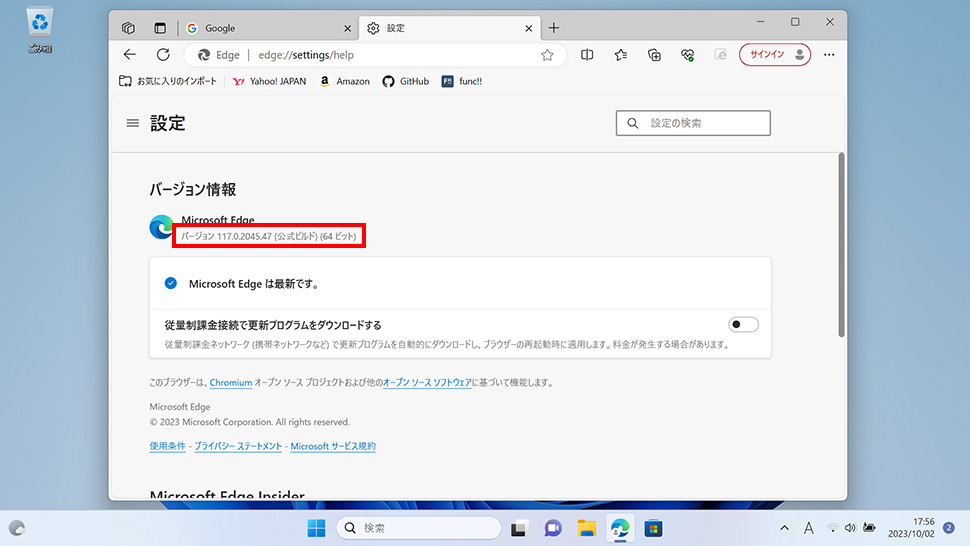970x546 pixels.
Task: Open the プライバシー ステートメント link
Action: click(x=238, y=446)
